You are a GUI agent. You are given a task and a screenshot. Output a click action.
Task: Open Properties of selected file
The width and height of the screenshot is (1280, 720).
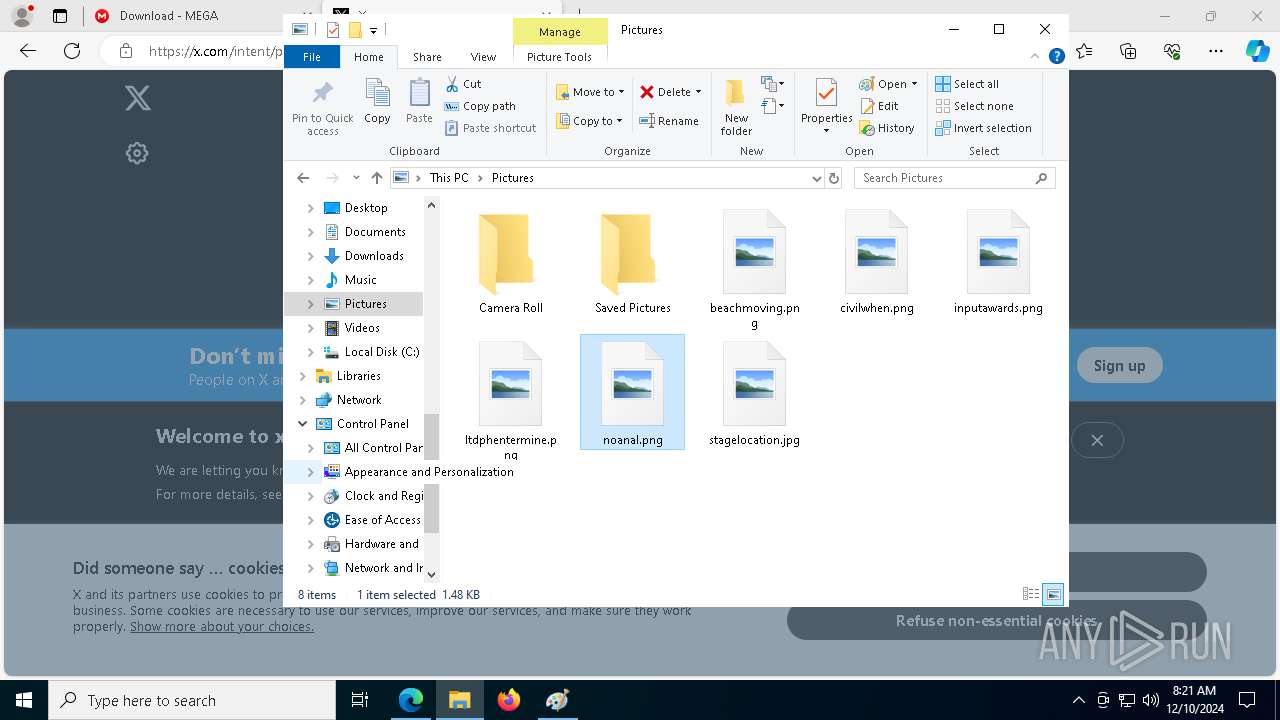826,106
